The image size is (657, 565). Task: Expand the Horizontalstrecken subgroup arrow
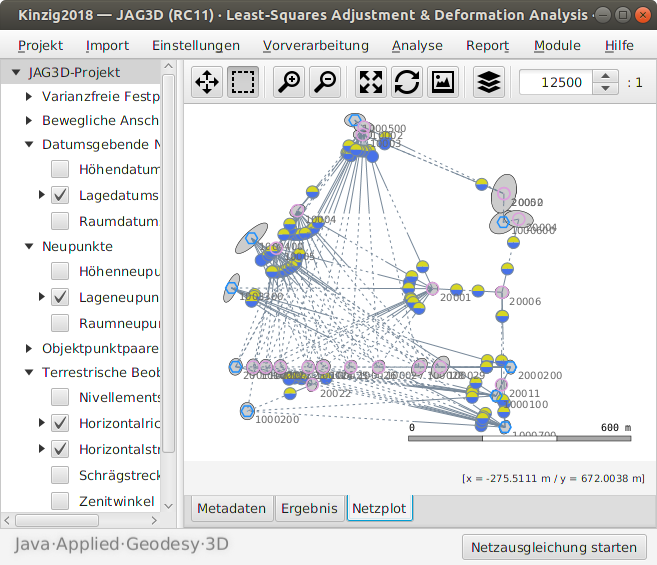41,448
